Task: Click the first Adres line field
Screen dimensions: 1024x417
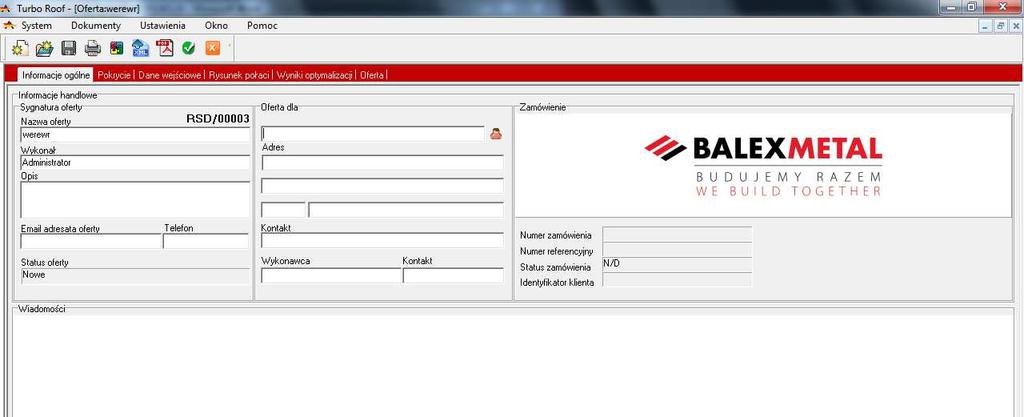Action: (382, 162)
